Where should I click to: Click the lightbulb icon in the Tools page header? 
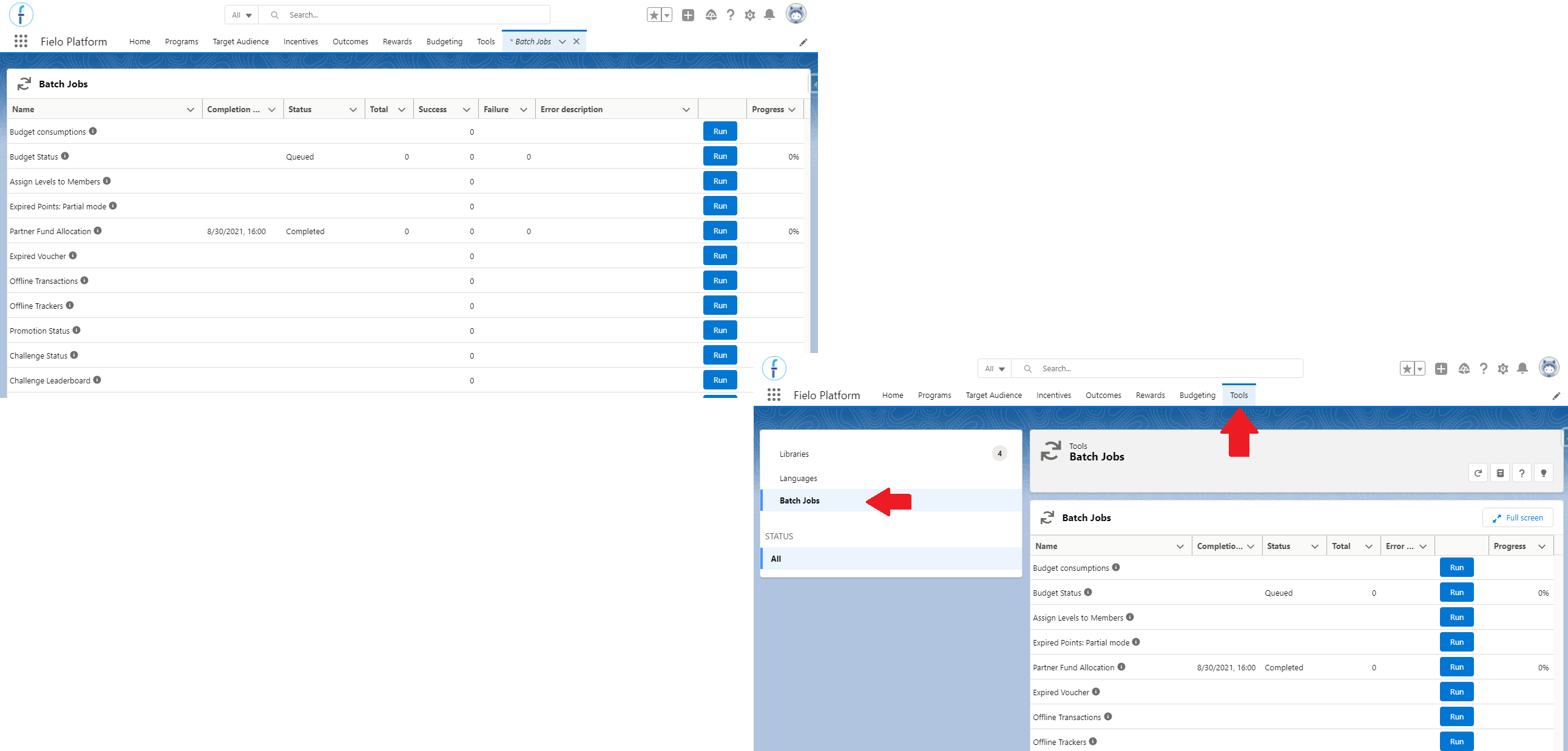pos(1544,473)
